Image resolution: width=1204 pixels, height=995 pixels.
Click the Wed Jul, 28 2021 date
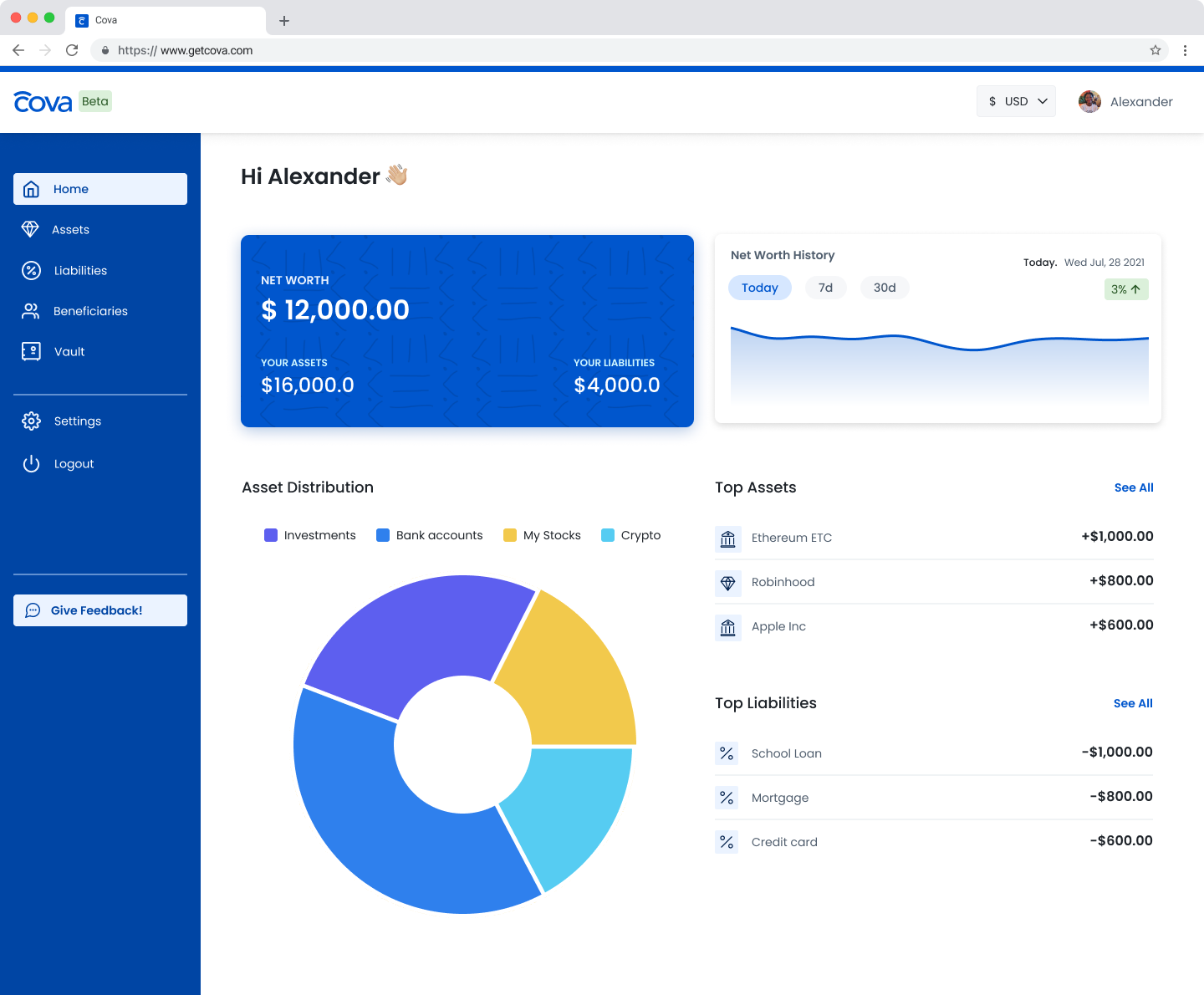click(1105, 263)
